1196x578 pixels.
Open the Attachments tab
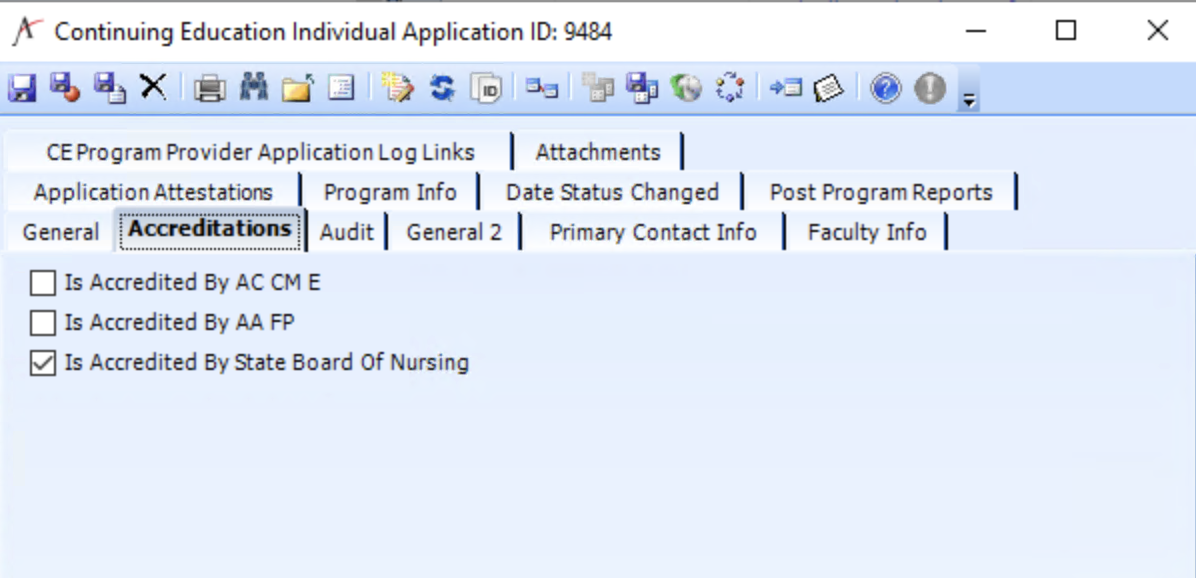(597, 151)
